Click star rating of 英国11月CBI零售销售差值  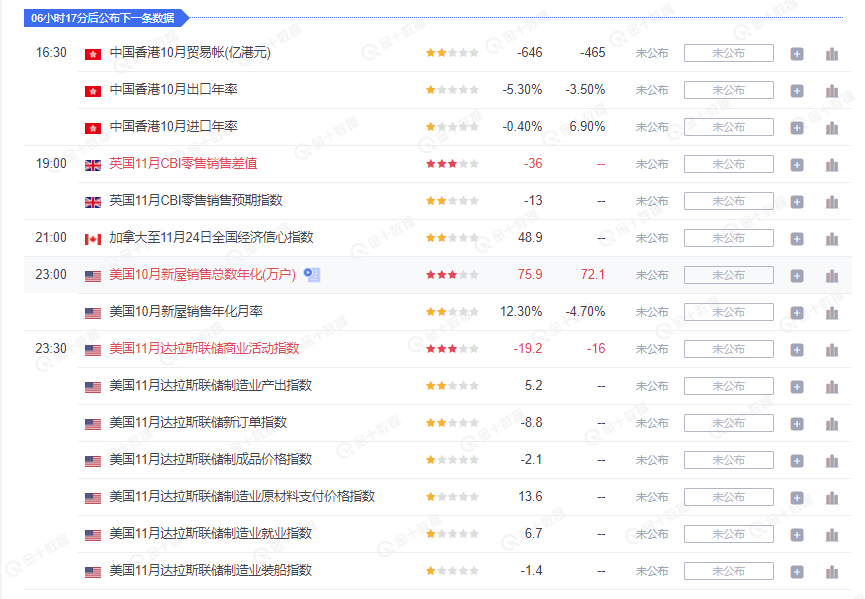(x=452, y=164)
